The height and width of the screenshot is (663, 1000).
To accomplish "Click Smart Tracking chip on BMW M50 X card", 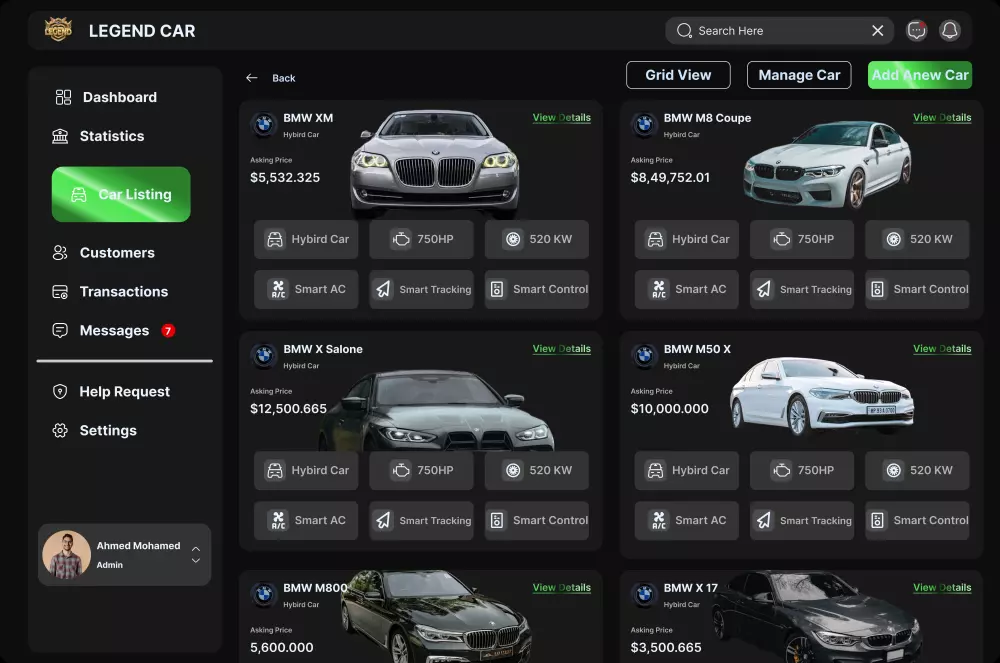I will point(802,520).
